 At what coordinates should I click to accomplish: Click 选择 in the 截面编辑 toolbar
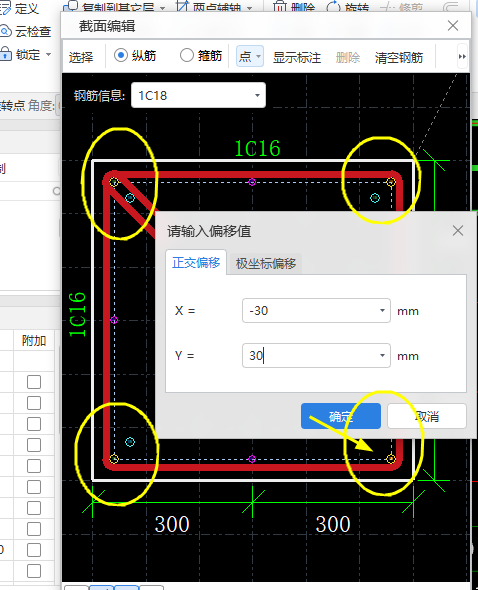point(81,57)
